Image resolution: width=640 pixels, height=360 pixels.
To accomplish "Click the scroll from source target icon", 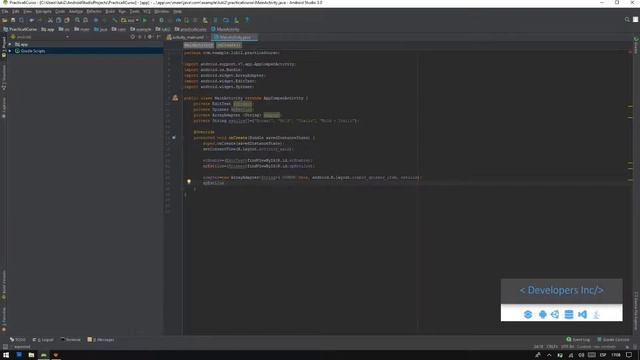I will pyautogui.click(x=133, y=37).
